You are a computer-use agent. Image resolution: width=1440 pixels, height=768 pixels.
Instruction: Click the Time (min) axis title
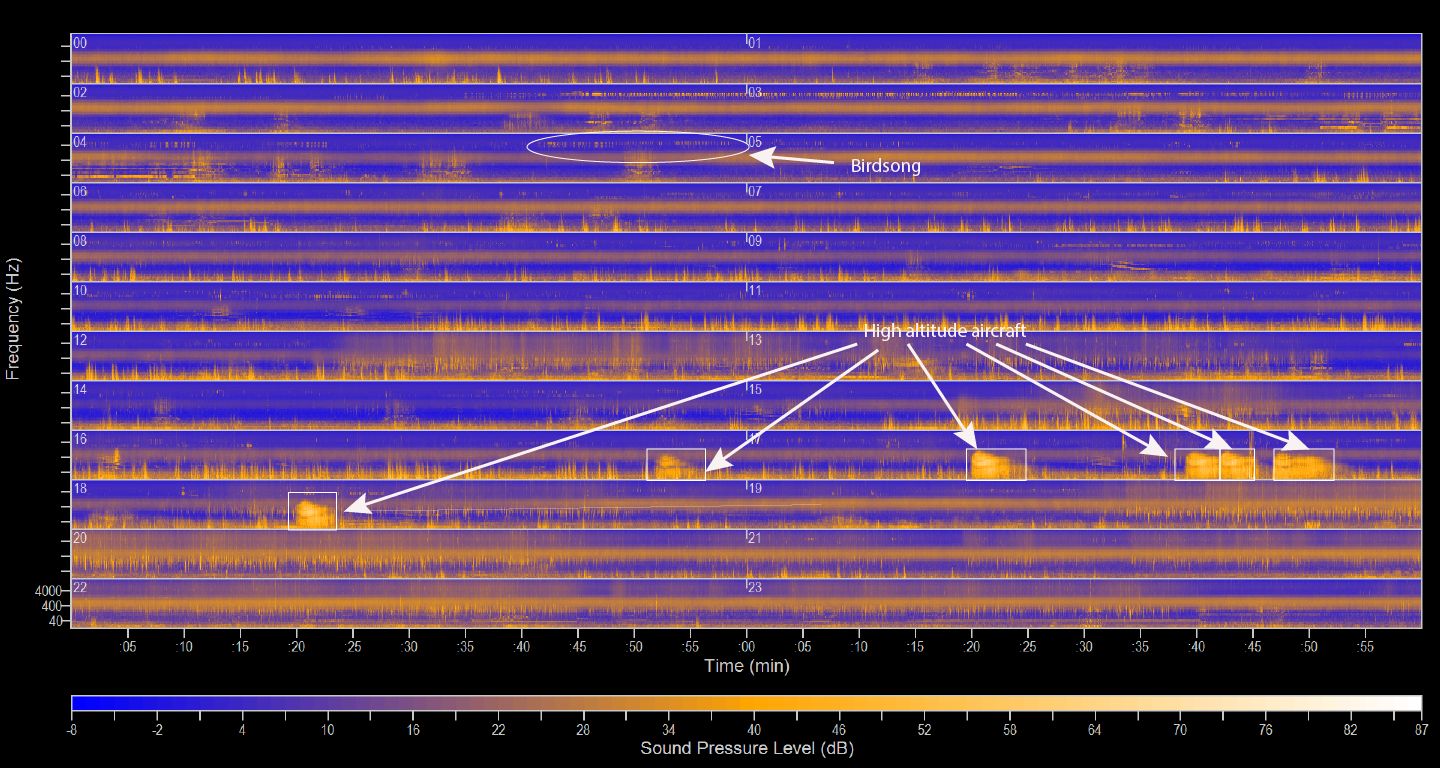[746, 666]
